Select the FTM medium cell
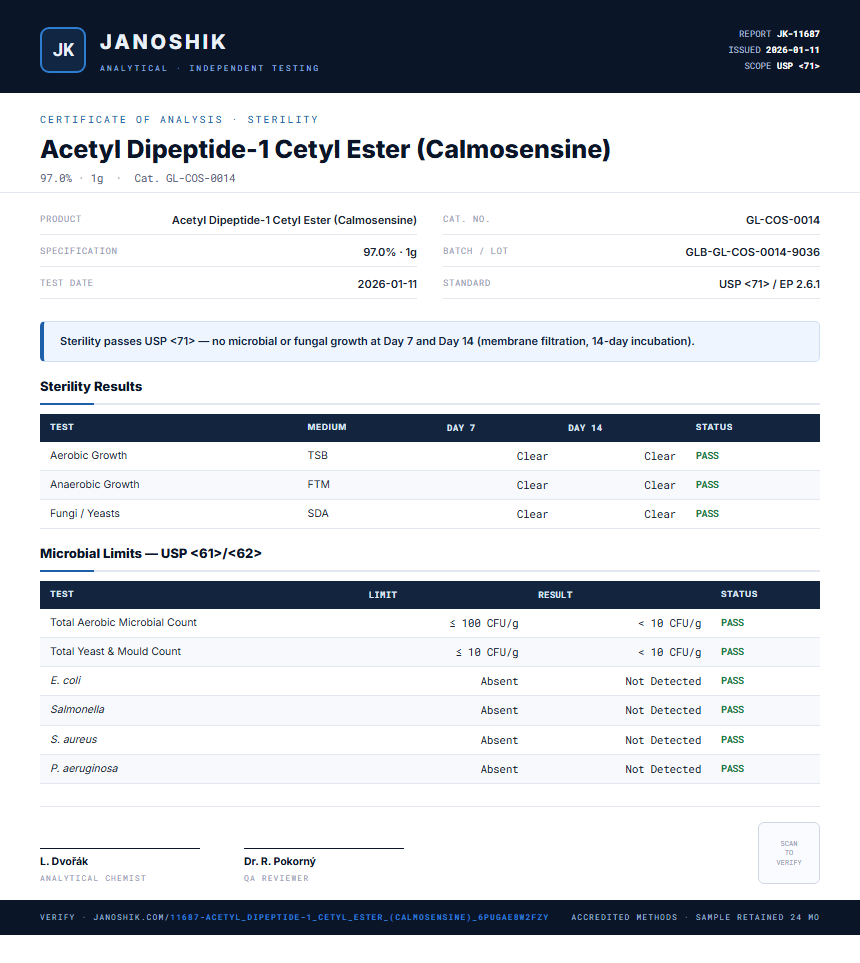 point(318,484)
